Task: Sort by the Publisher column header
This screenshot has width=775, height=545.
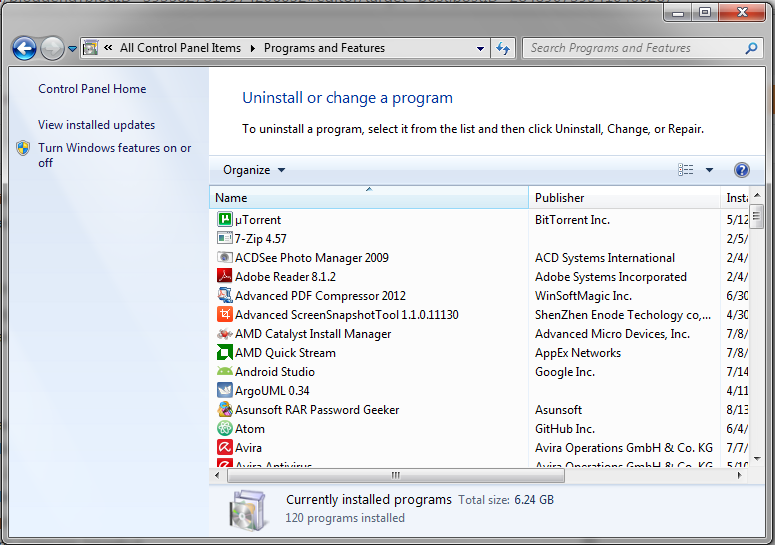Action: click(x=624, y=198)
